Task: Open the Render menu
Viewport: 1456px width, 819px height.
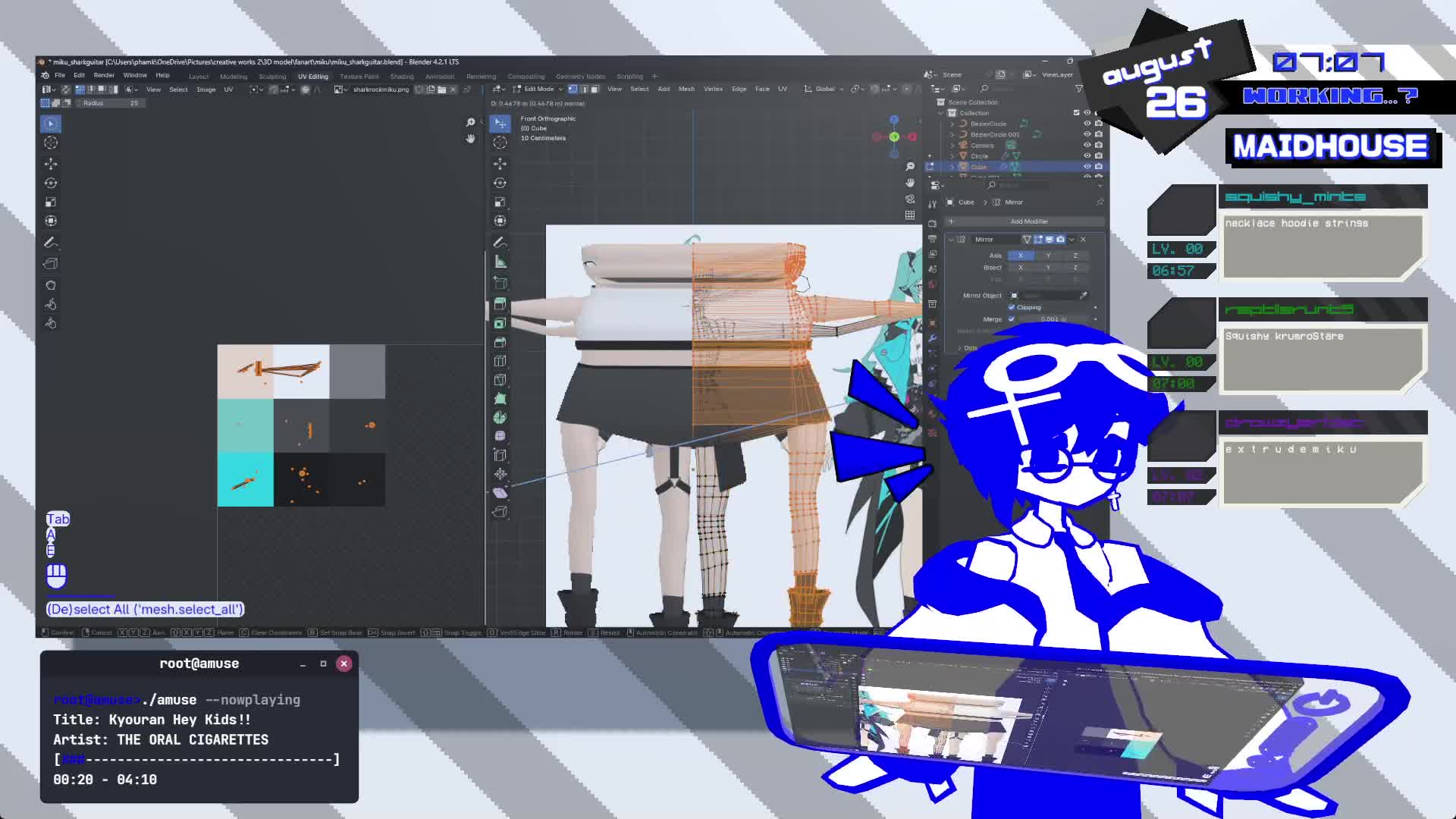Action: [x=104, y=75]
